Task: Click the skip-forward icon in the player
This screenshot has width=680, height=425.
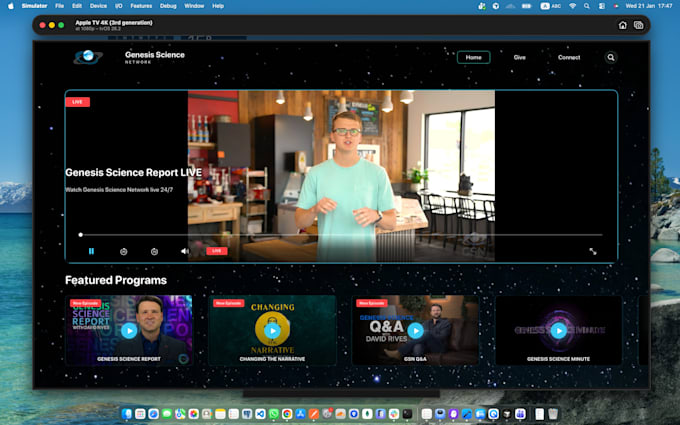Action: [154, 252]
